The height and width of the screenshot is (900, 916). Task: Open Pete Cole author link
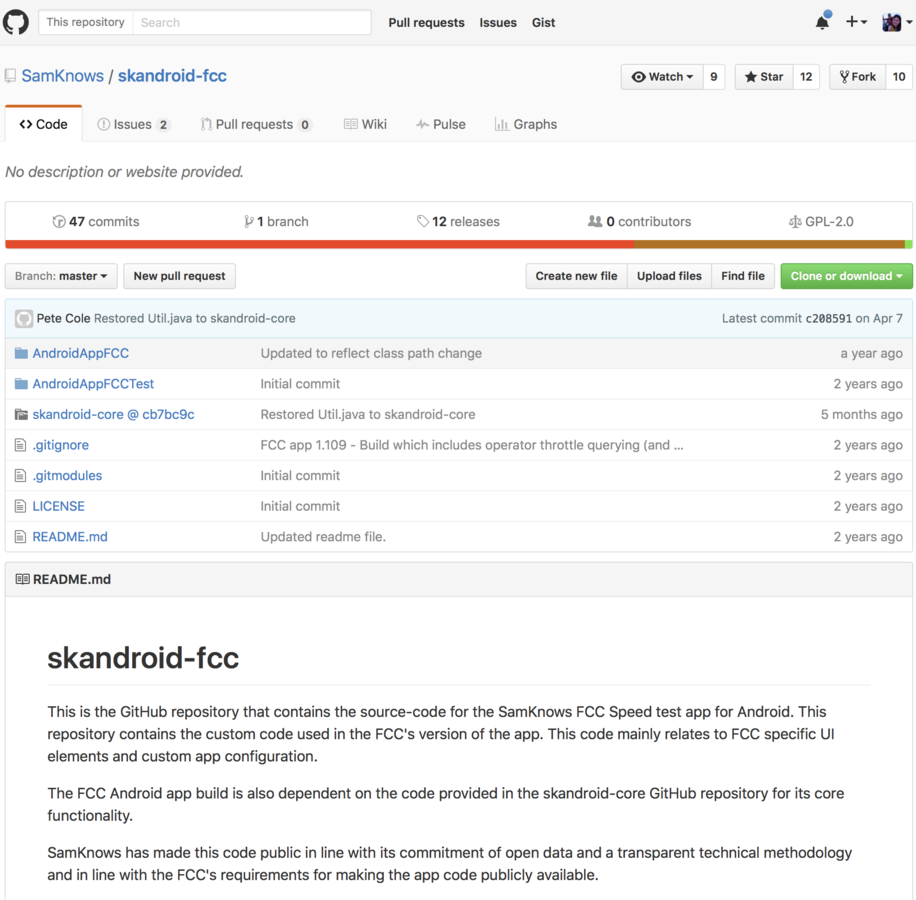tap(63, 318)
